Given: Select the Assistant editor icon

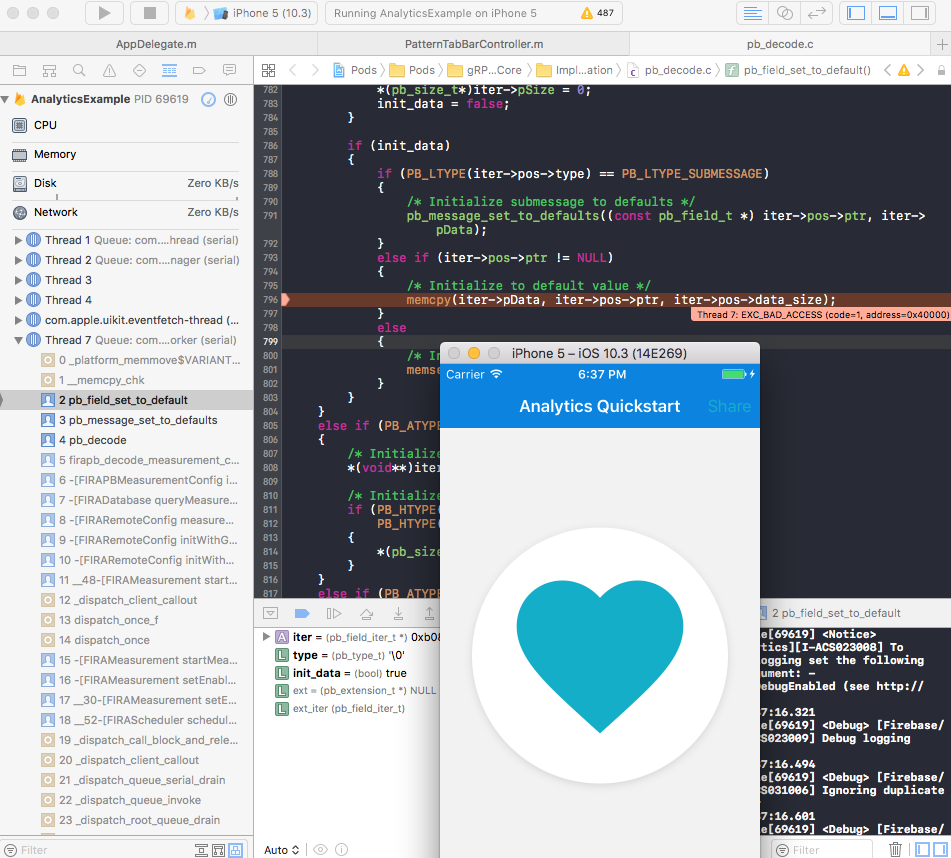Looking at the screenshot, I should pyautogui.click(x=785, y=13).
